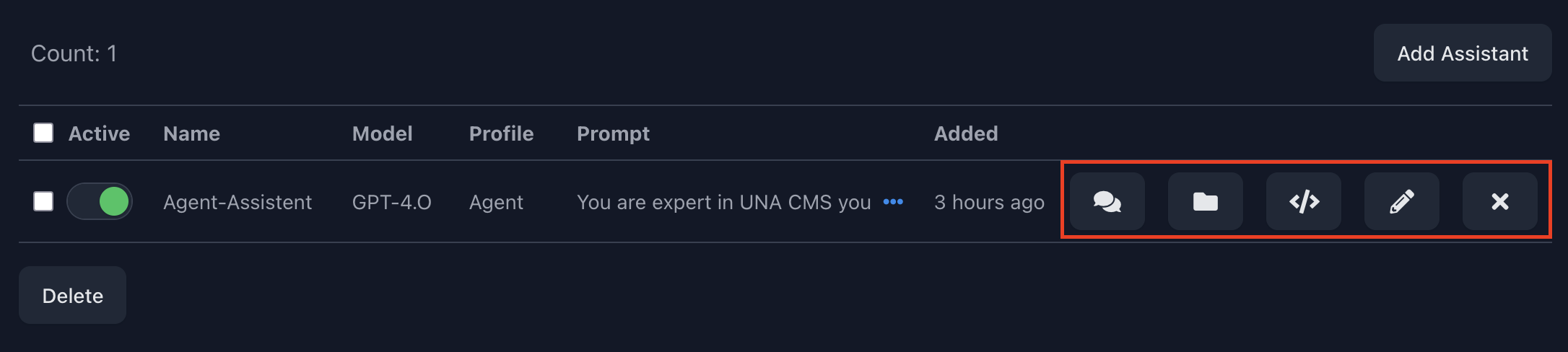This screenshot has width=1568, height=352.
Task: Click the Name column header
Action: [191, 133]
